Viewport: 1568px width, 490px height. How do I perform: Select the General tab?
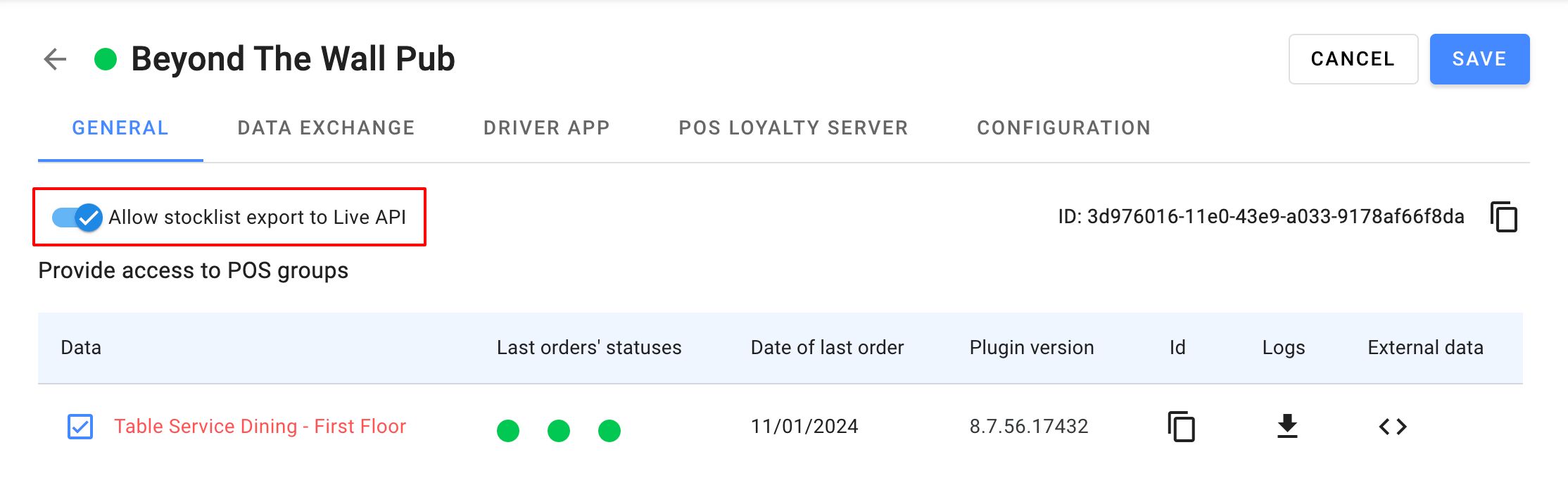point(120,128)
